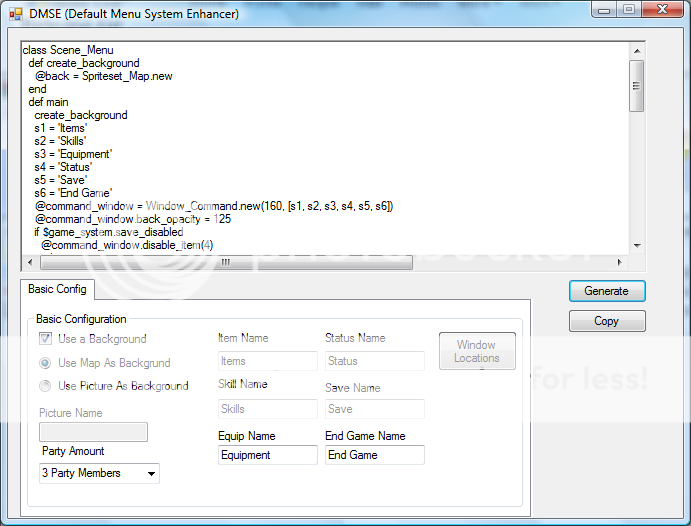
Task: Select Use Picture As Background option
Action: tap(46, 386)
